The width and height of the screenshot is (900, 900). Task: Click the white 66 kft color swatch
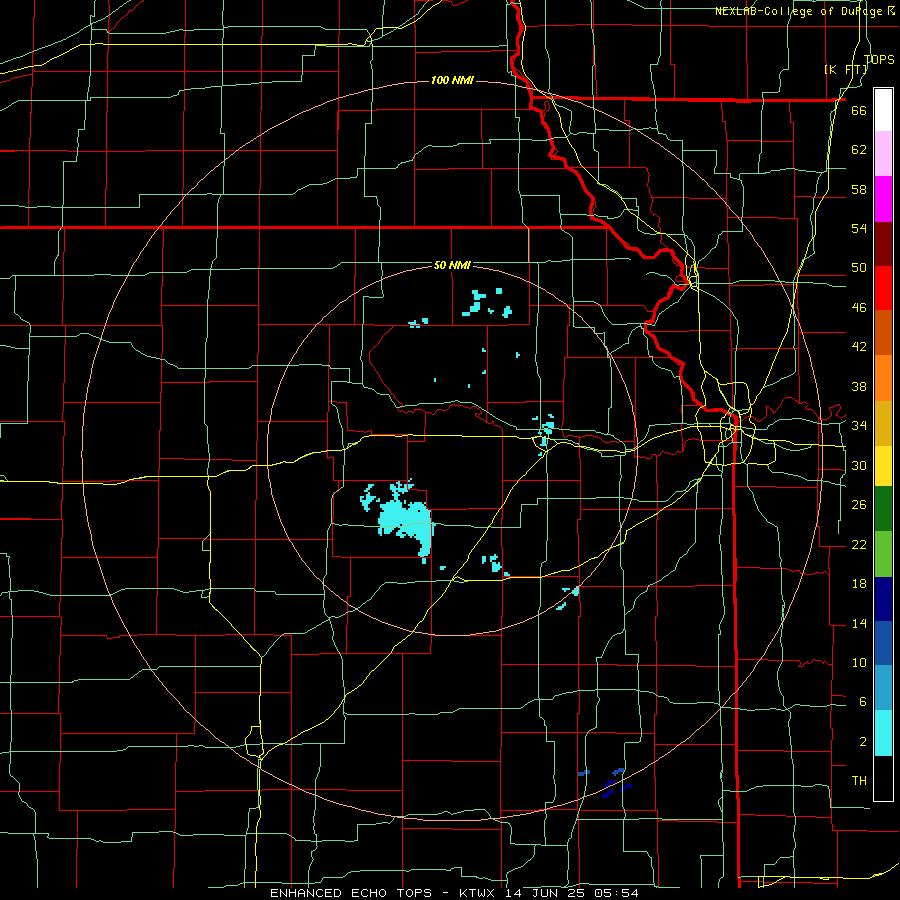(x=883, y=110)
